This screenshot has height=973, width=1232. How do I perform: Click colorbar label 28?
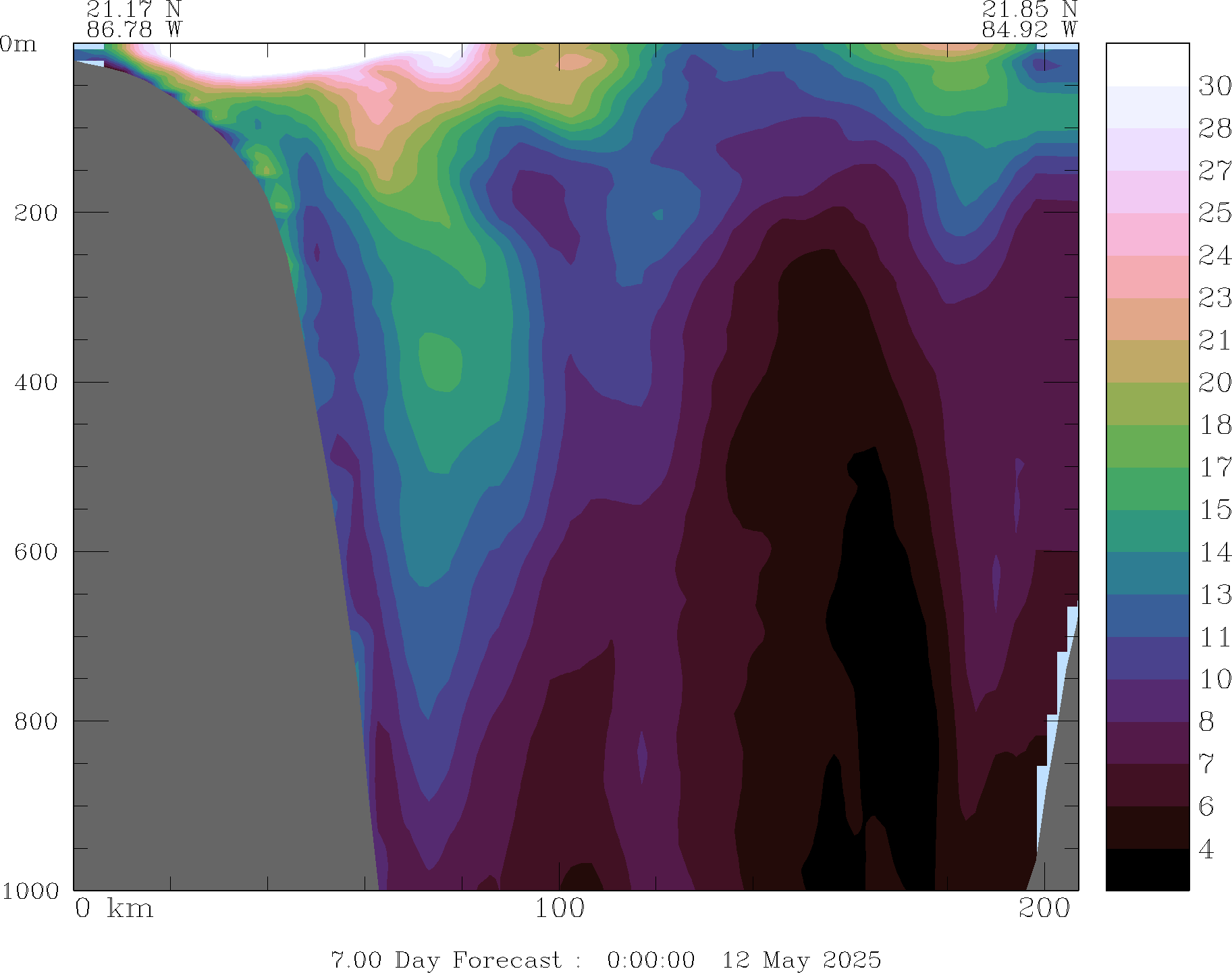(1215, 128)
